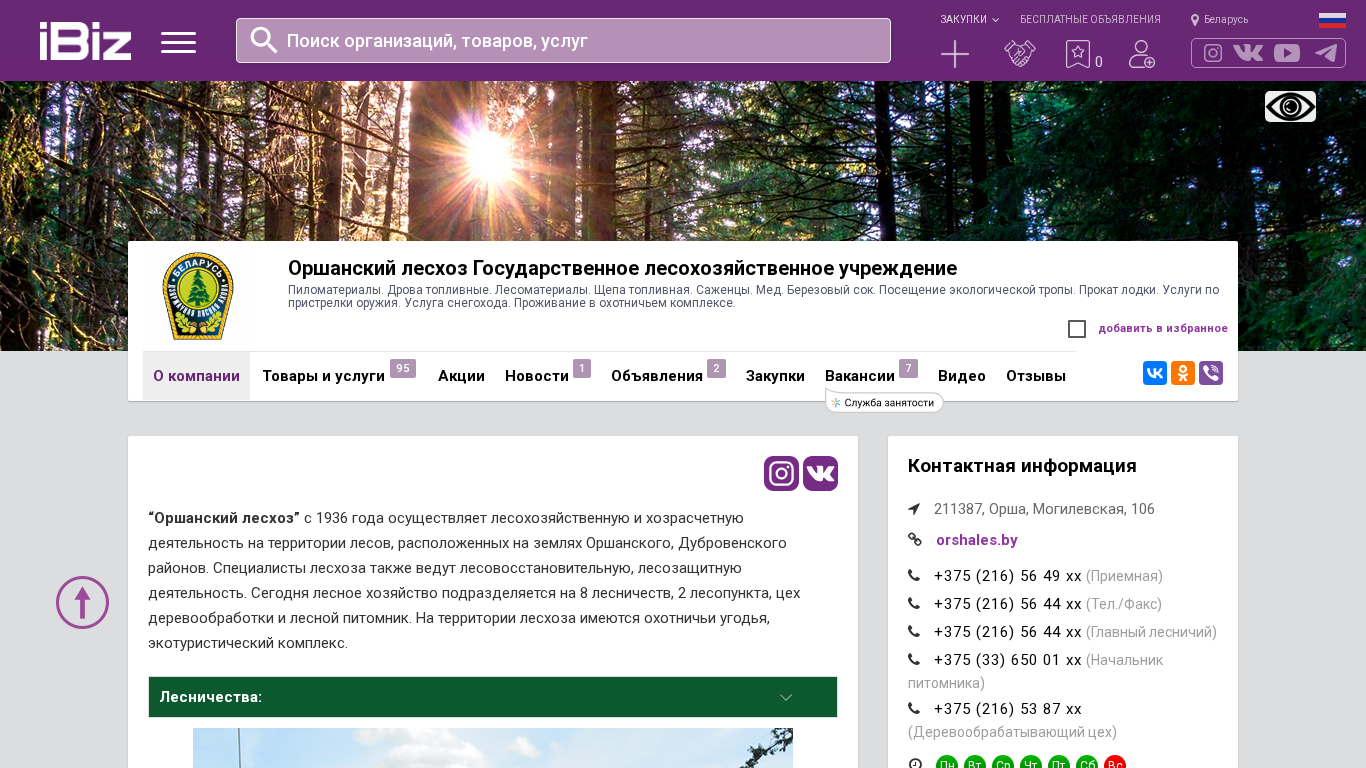This screenshot has width=1366, height=768.
Task: Click the Контактная информация heading
Action: [x=1022, y=466]
